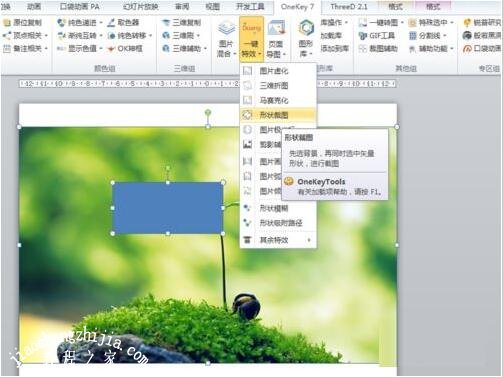Click the 三维复制 button

(181, 23)
